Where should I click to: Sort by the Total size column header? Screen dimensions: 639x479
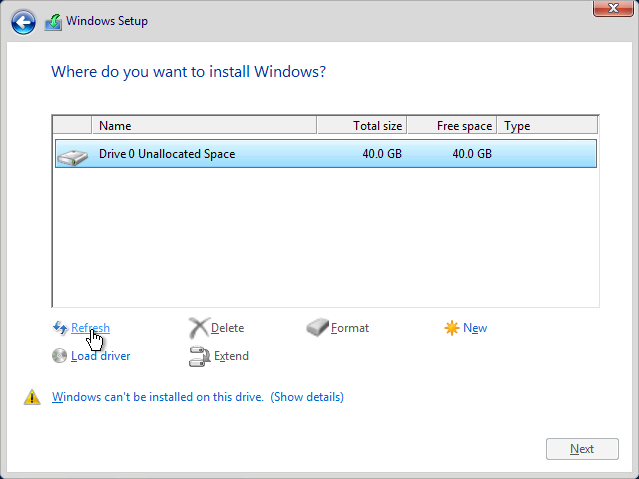click(x=361, y=126)
